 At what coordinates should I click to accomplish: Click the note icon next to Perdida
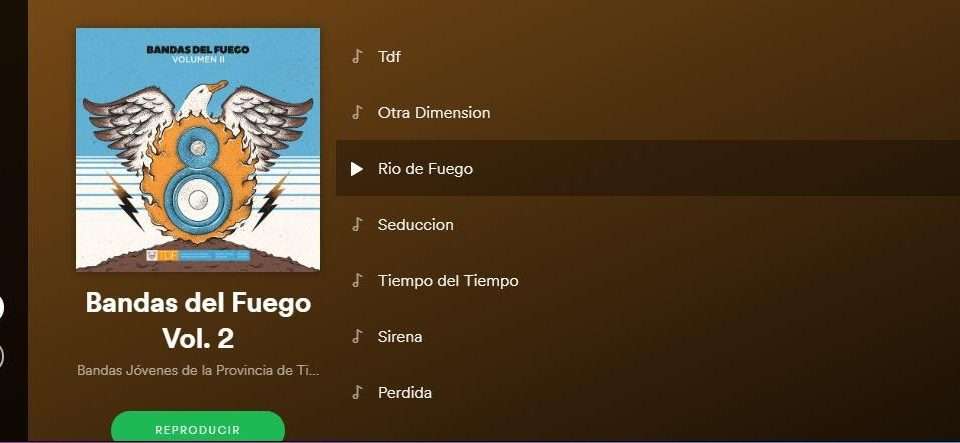click(x=357, y=392)
